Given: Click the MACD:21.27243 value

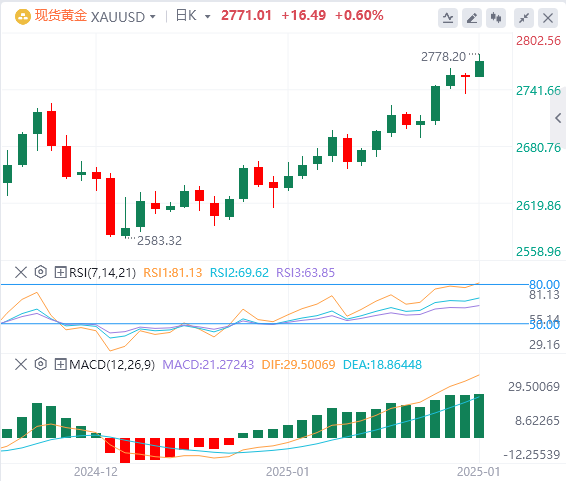Looking at the screenshot, I should pos(208,364).
